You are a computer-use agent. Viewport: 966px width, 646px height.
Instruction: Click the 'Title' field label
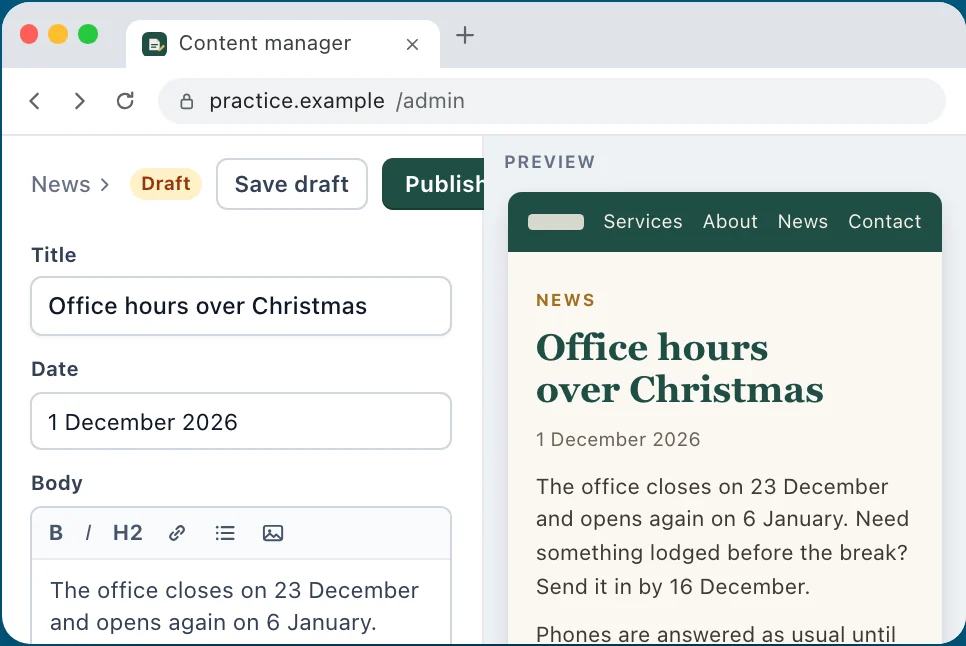point(54,255)
